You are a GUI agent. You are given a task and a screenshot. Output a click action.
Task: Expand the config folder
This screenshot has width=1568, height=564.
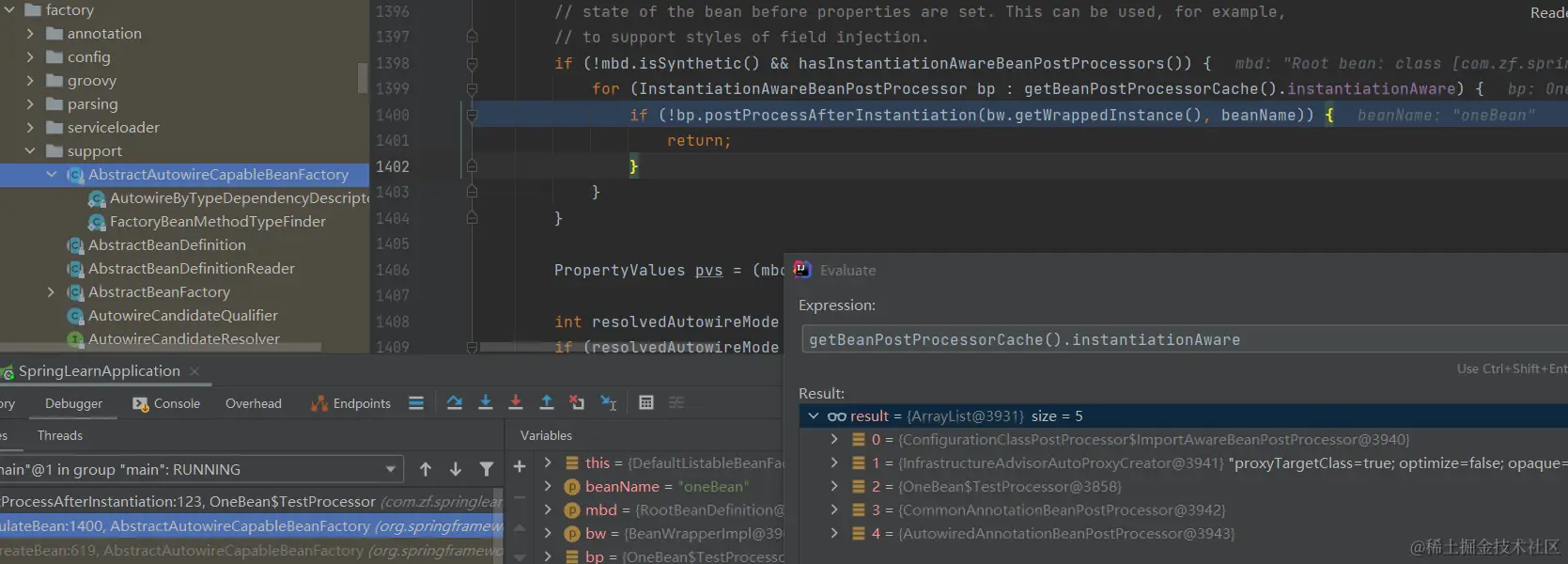[30, 57]
